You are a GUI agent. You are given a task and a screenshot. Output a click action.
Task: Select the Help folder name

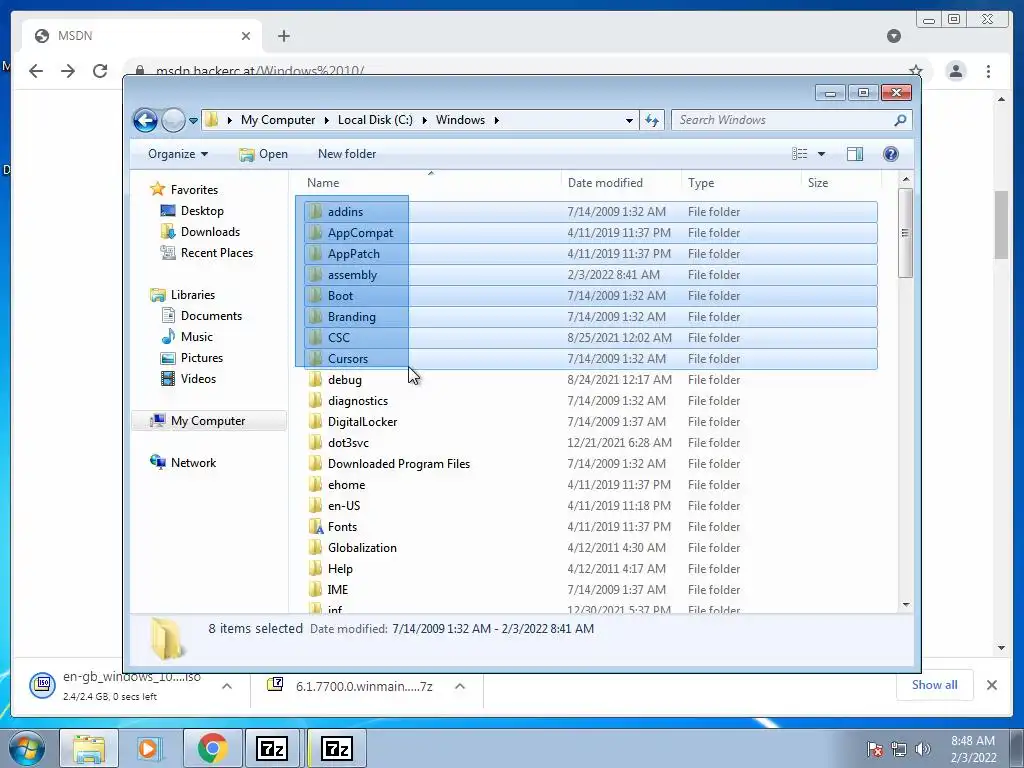[340, 569]
